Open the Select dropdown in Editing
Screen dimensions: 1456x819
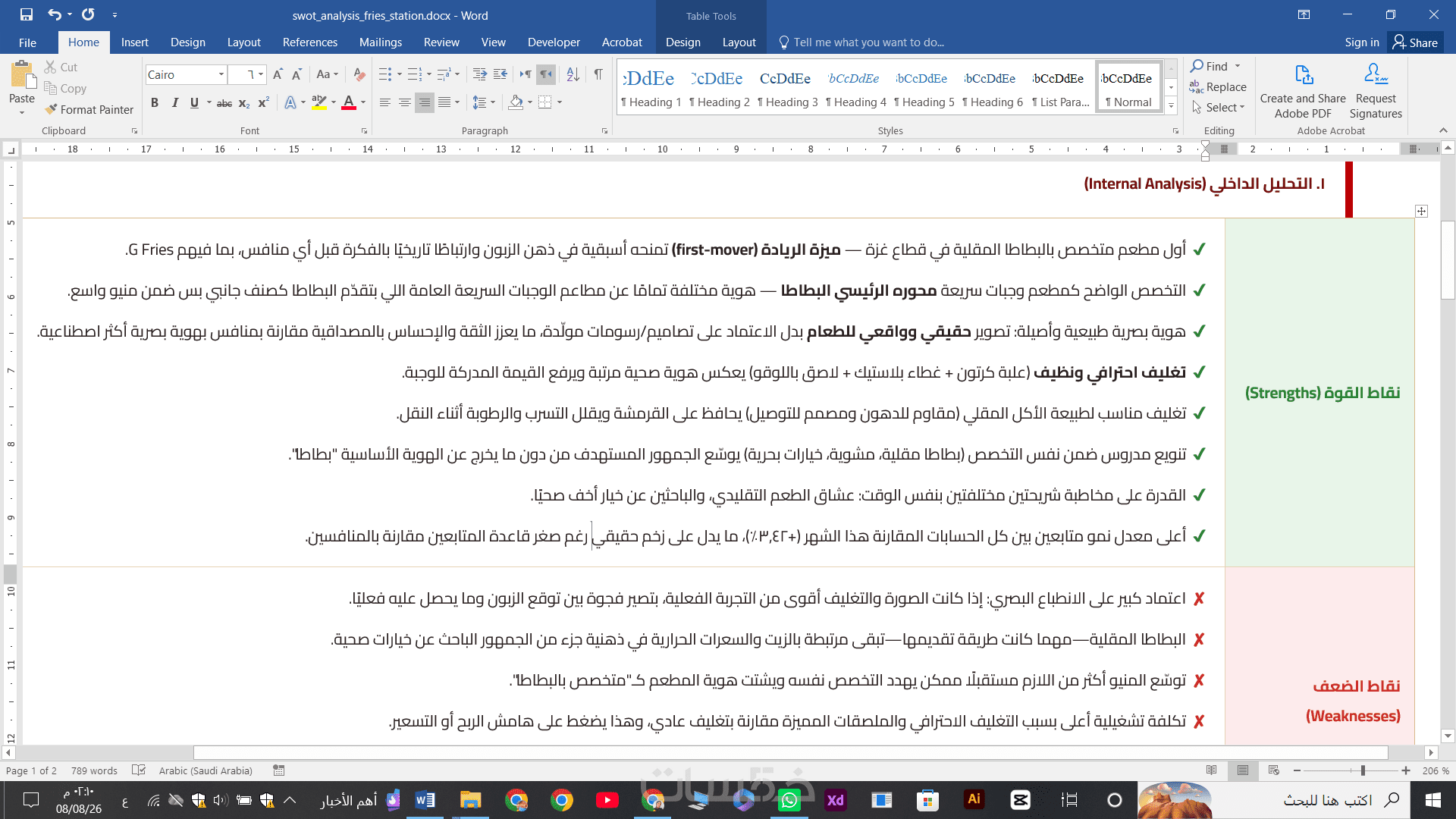point(1219,108)
